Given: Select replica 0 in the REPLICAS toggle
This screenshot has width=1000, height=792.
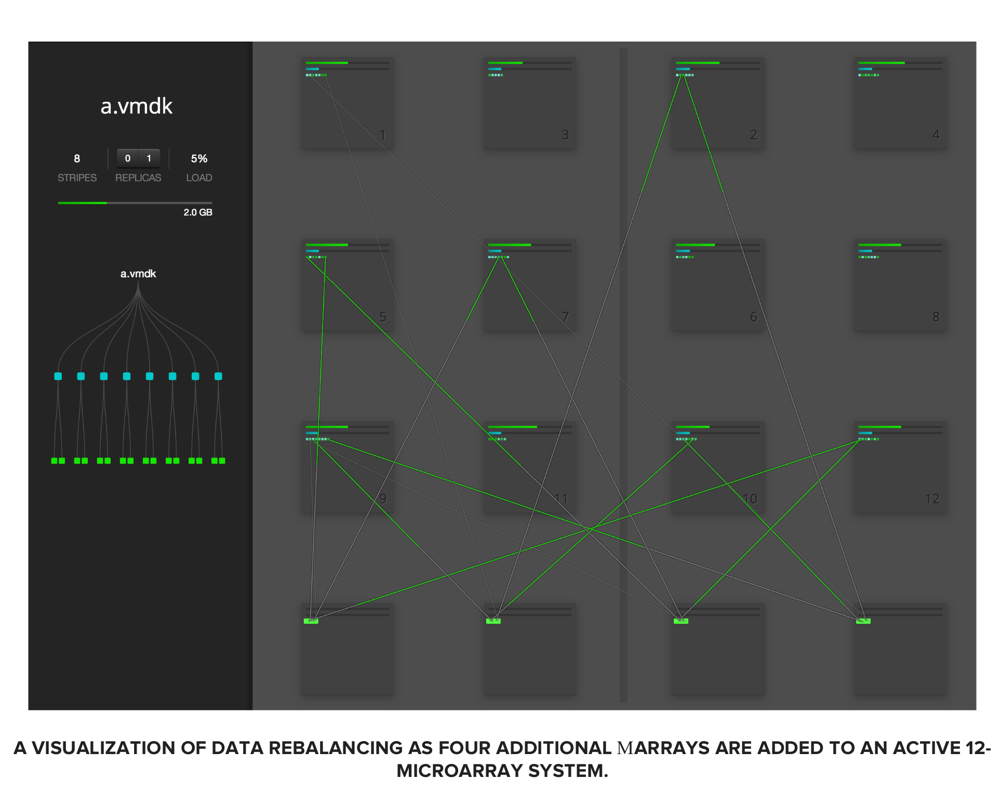Looking at the screenshot, I should tap(128, 158).
